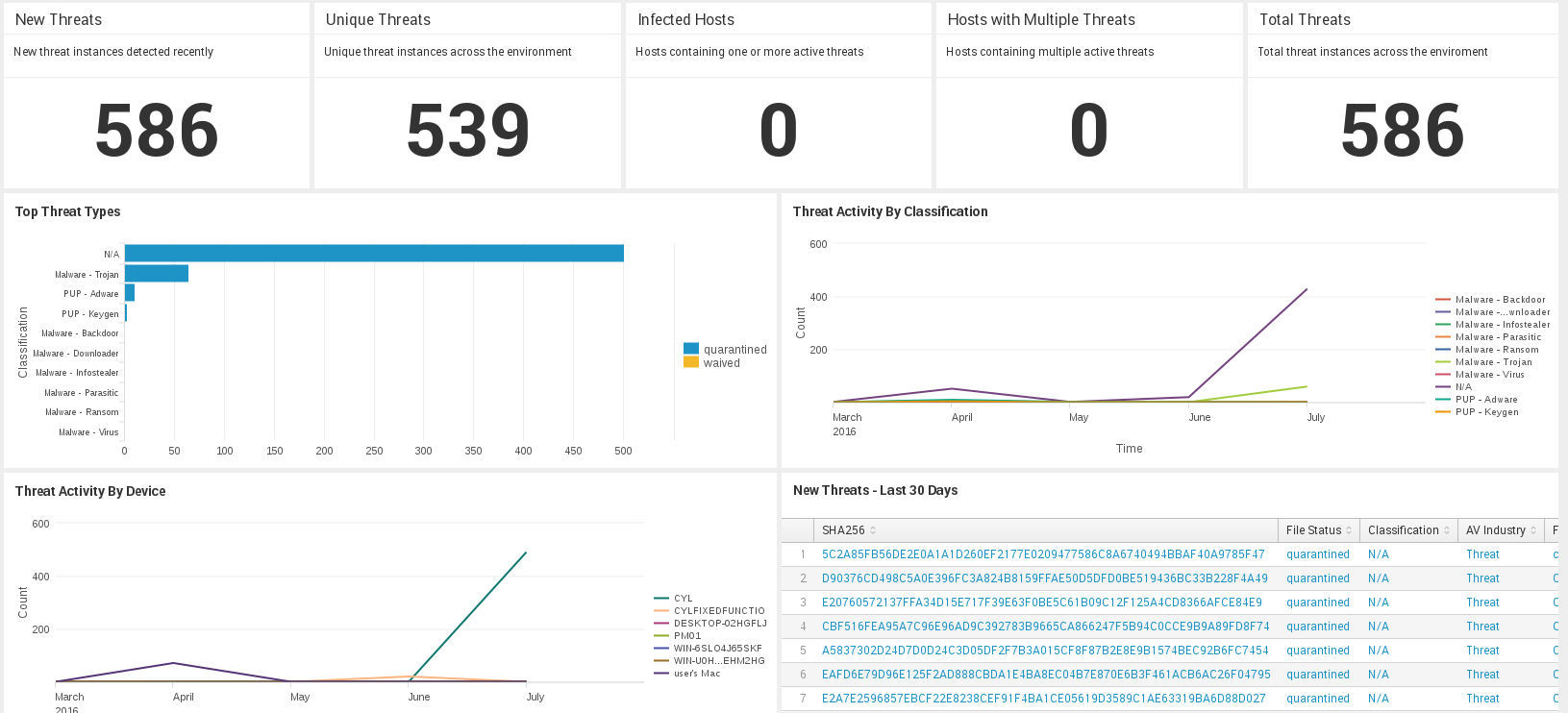Click New Threats - Last 30 Days title

point(875,490)
